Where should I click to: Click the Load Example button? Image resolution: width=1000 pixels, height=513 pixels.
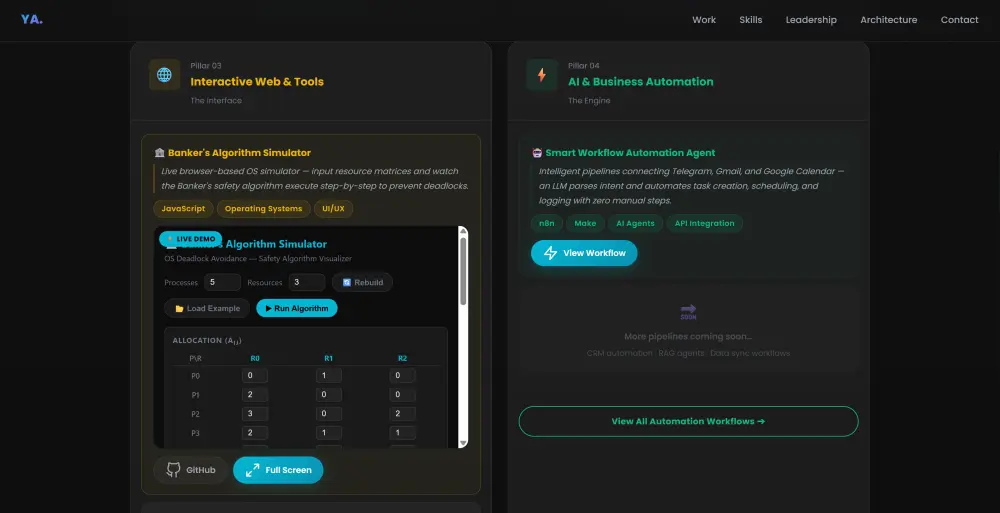point(207,308)
